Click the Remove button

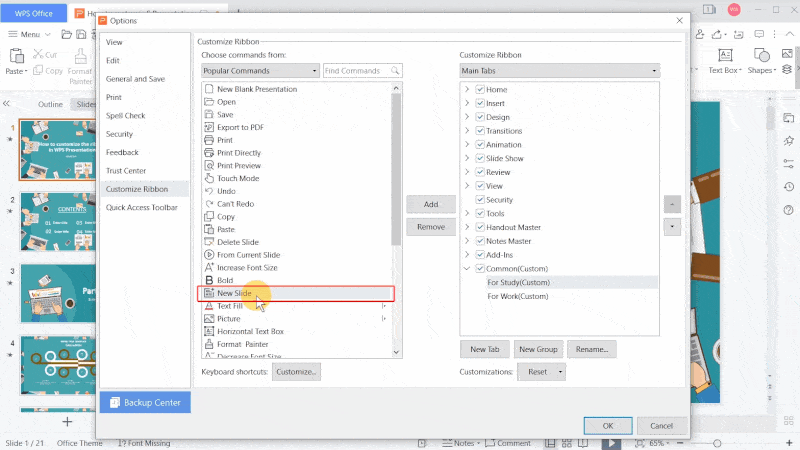point(431,227)
